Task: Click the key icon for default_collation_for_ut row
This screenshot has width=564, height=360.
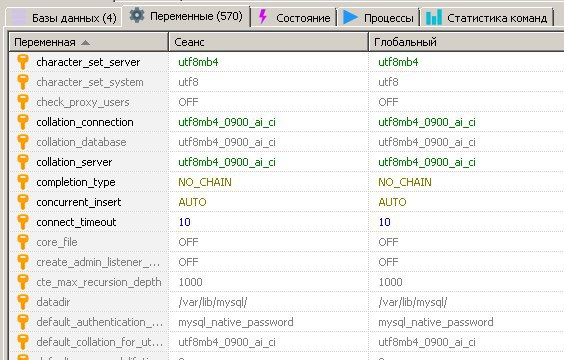Action: pyautogui.click(x=23, y=342)
